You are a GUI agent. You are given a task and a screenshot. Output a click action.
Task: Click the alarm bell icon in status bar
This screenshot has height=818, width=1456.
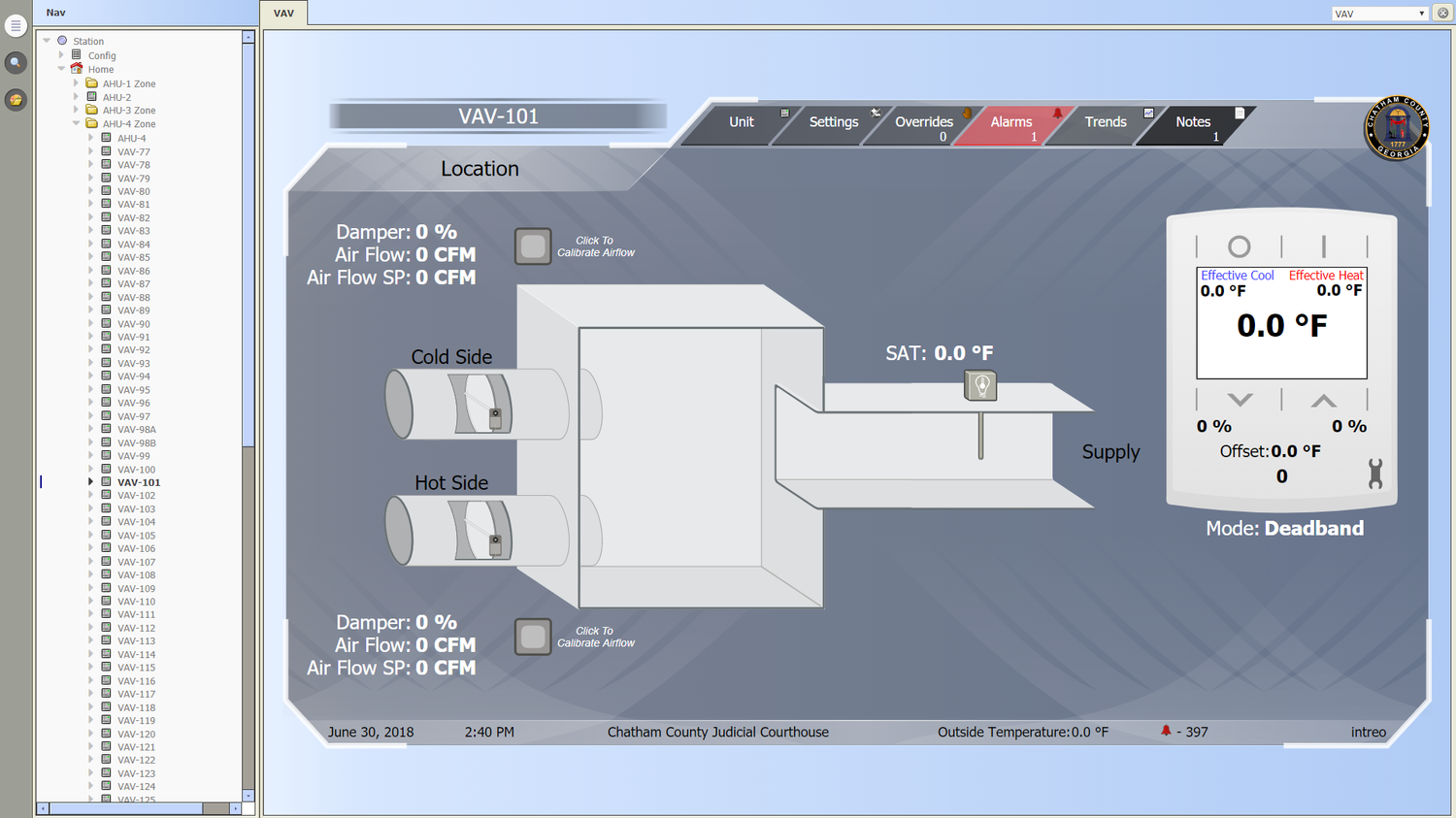tap(1166, 731)
